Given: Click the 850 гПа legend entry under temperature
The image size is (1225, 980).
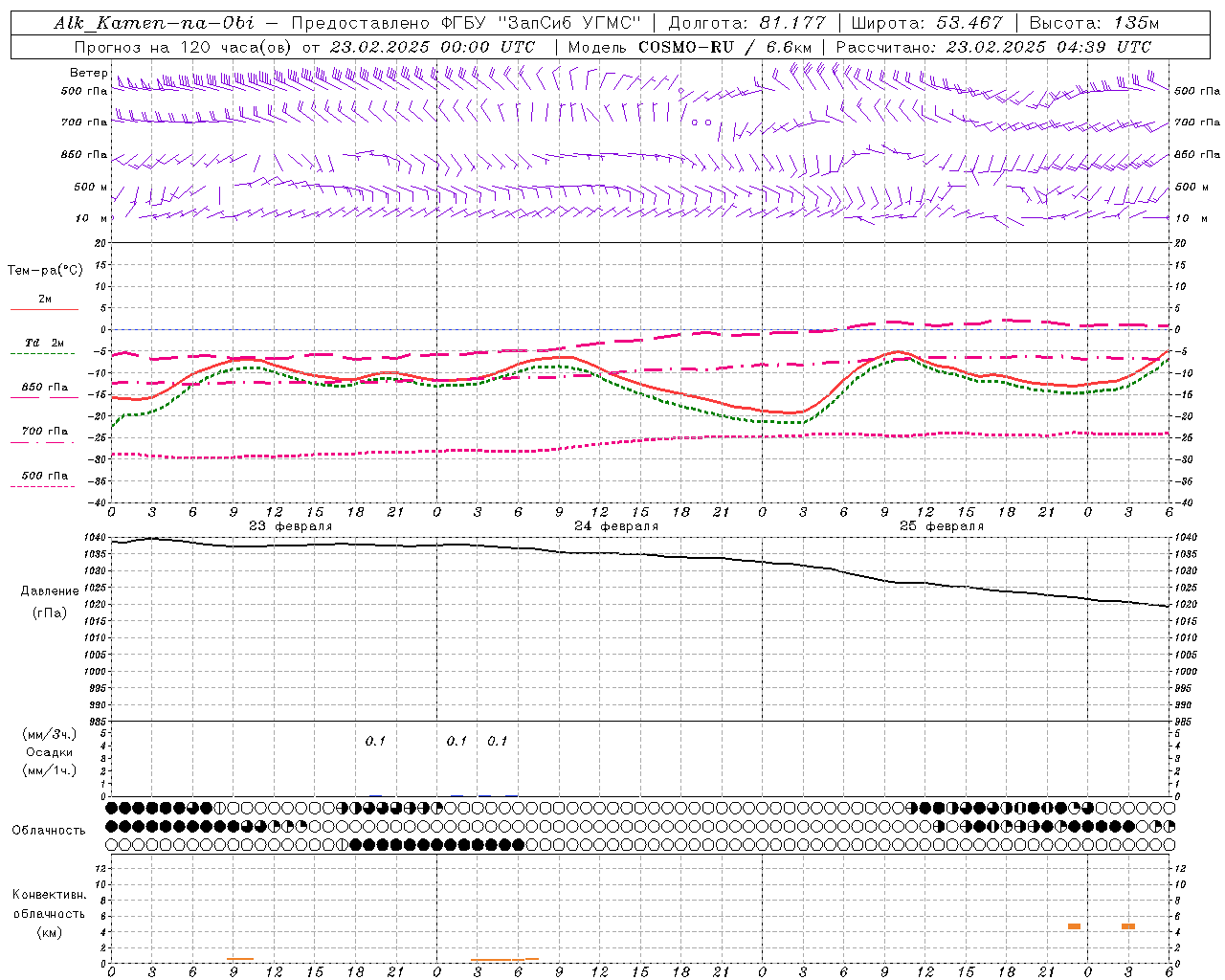Looking at the screenshot, I should (x=45, y=388).
